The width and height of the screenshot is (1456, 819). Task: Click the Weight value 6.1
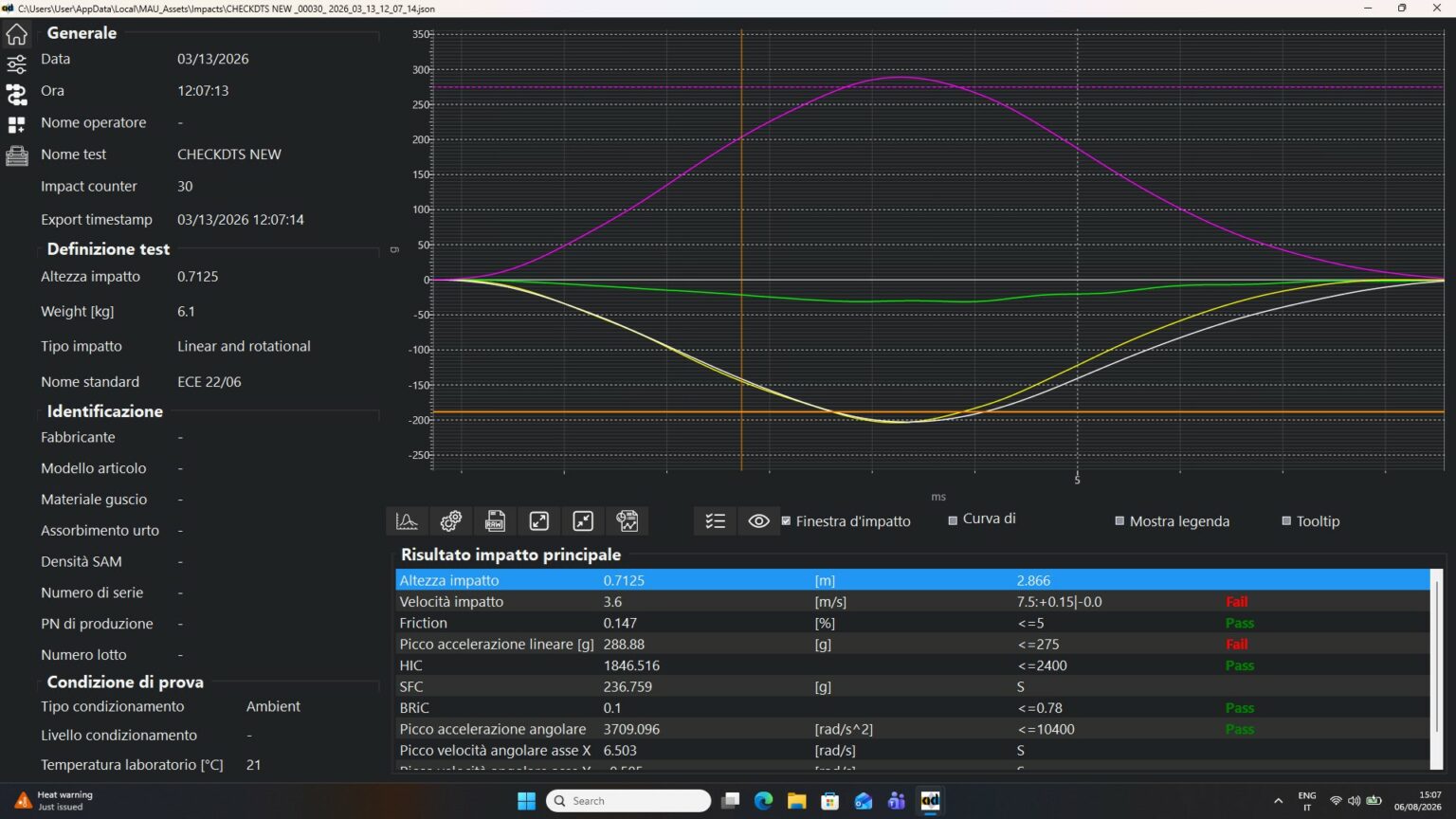[x=186, y=312]
